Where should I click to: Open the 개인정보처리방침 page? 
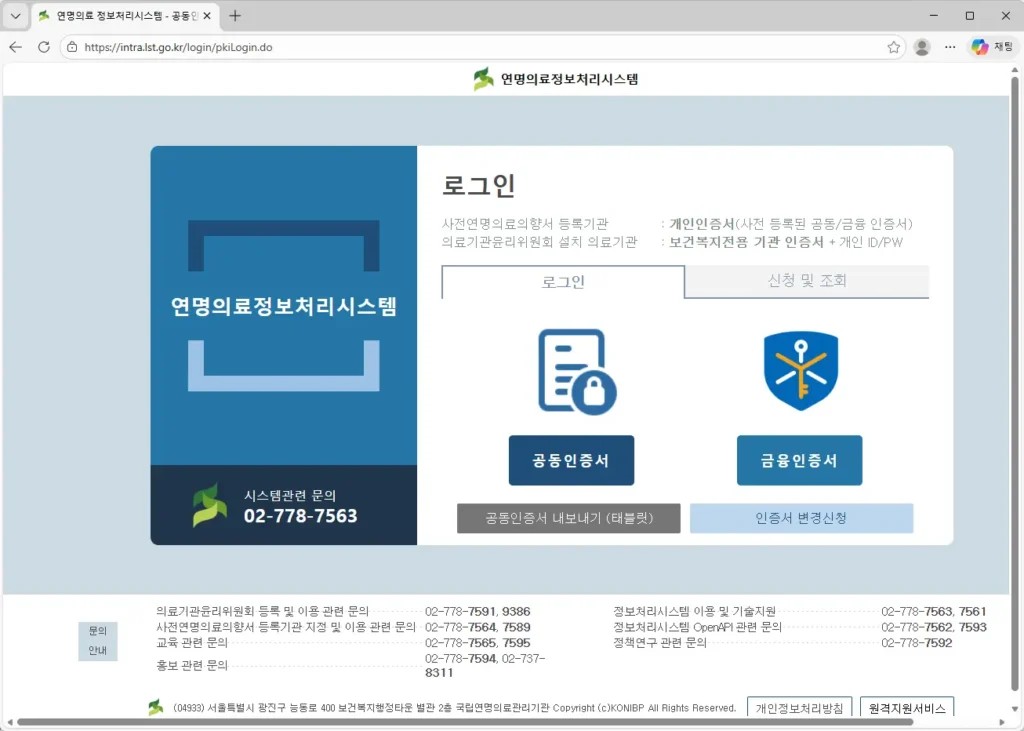[799, 708]
